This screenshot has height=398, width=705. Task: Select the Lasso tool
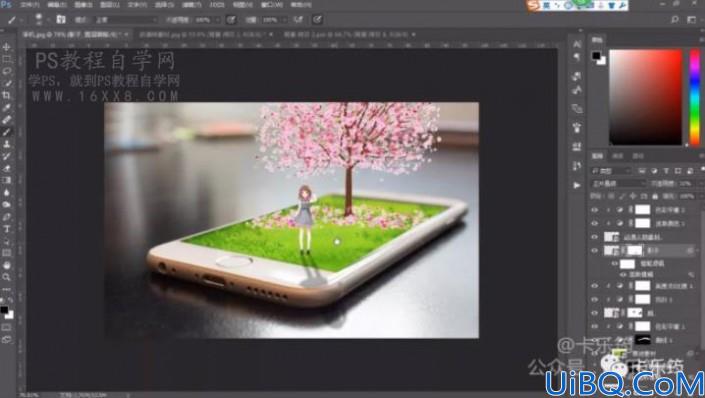click(x=6, y=71)
